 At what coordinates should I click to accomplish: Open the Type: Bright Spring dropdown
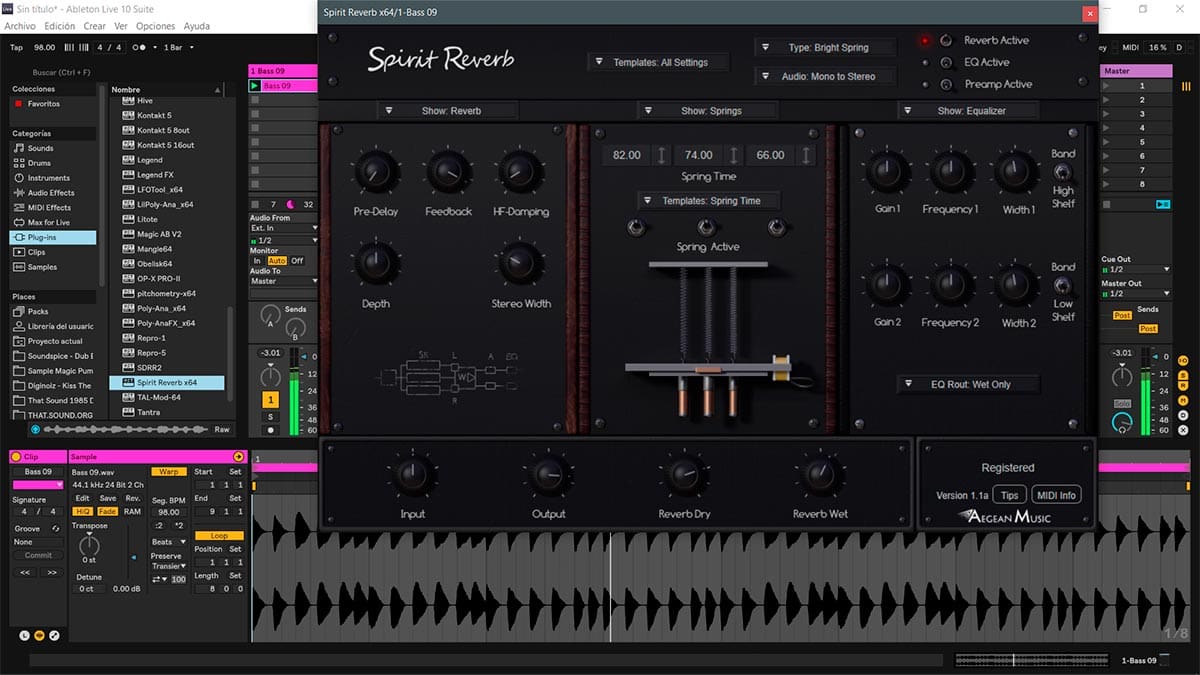(x=826, y=47)
